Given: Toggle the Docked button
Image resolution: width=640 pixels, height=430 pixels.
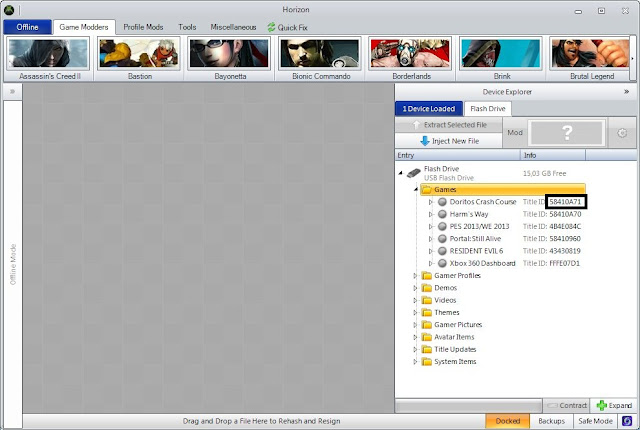Looking at the screenshot, I should click(x=507, y=421).
